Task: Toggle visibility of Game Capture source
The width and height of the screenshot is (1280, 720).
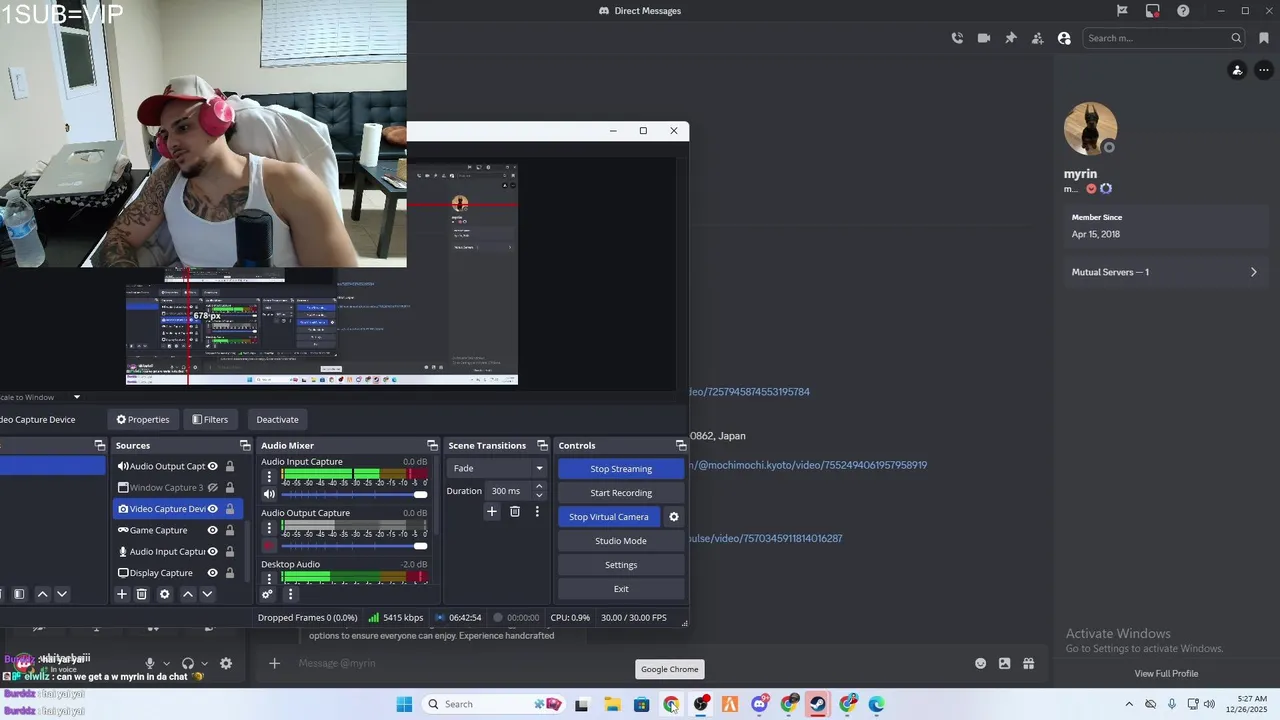Action: click(x=213, y=530)
